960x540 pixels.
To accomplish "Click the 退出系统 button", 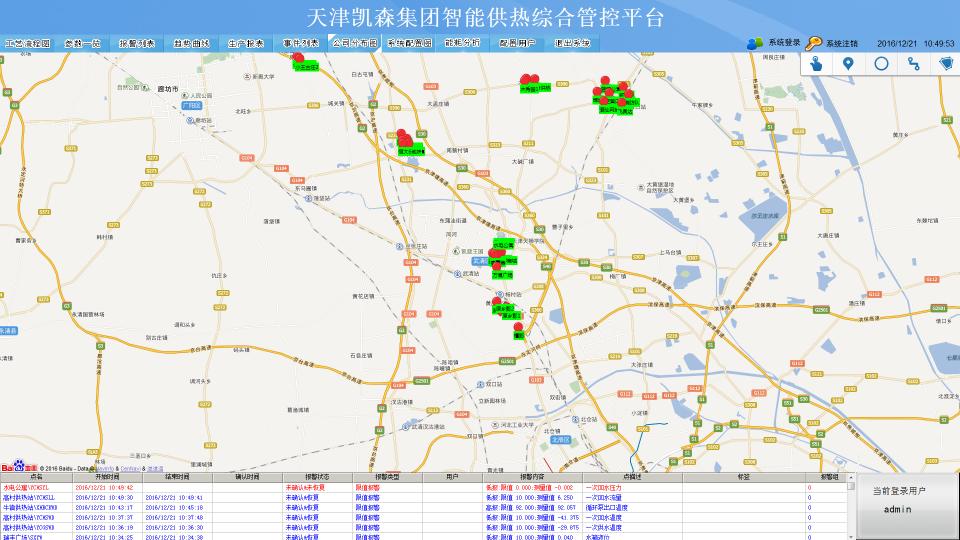I will (x=571, y=44).
